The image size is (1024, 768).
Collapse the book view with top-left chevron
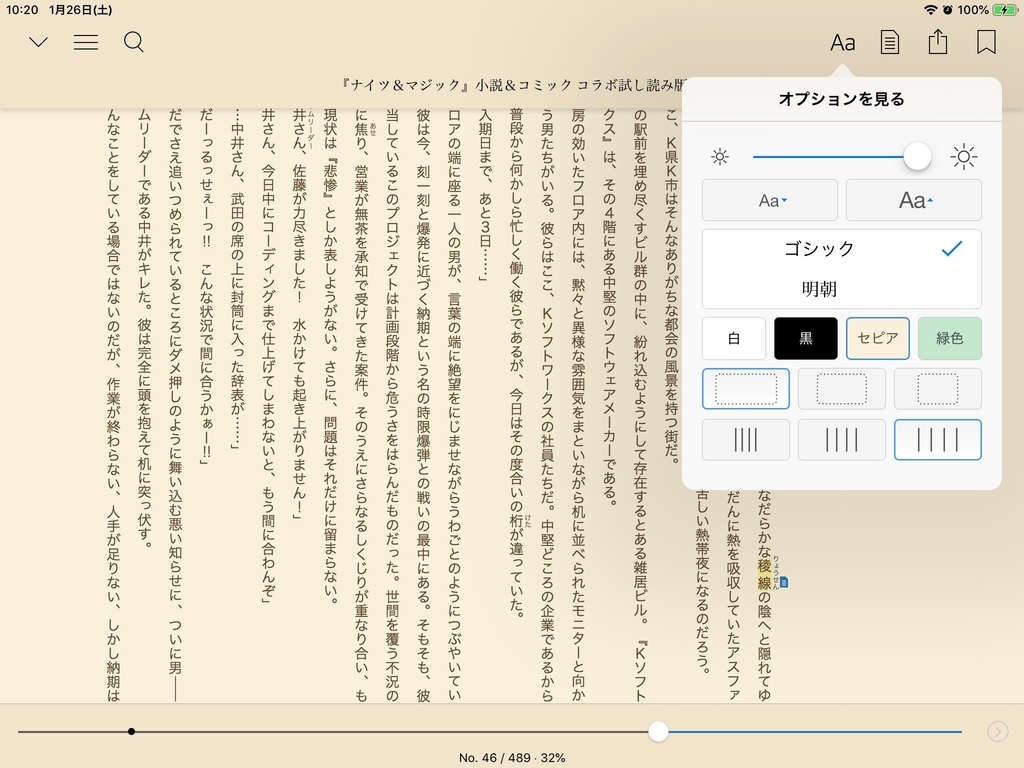pos(37,42)
